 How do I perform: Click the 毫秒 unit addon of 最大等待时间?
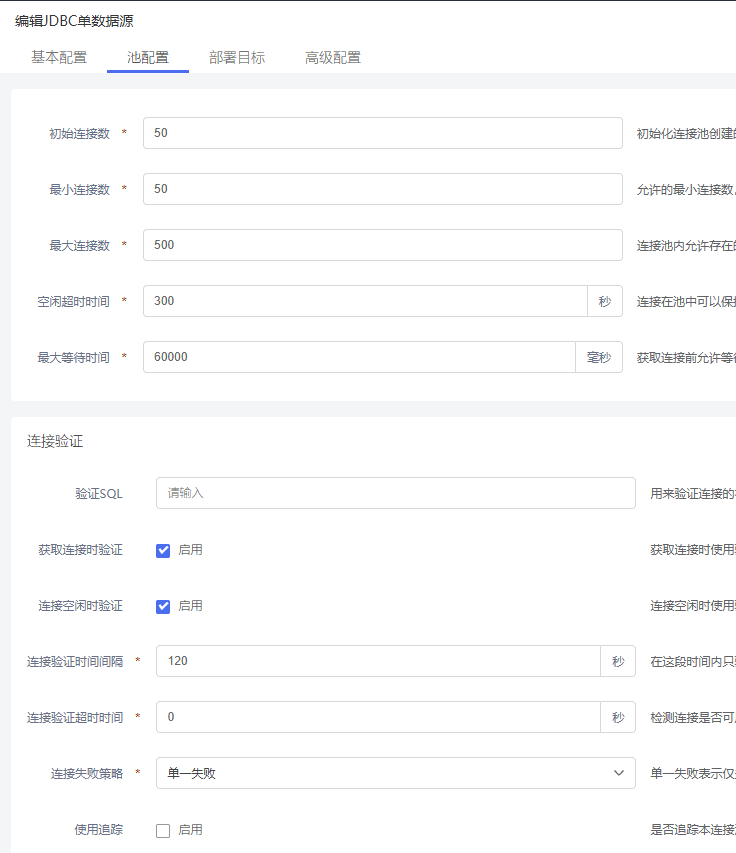599,357
